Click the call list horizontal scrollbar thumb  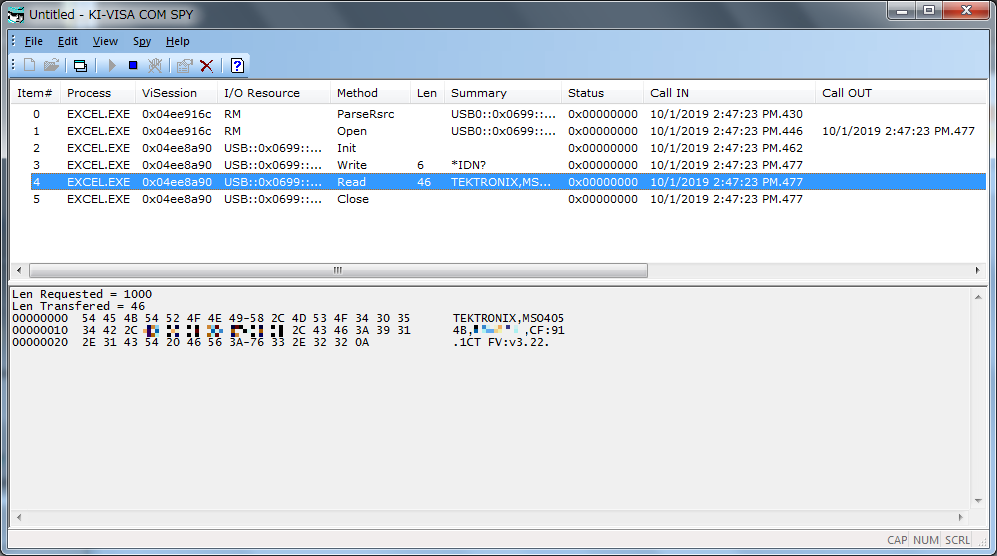point(338,271)
